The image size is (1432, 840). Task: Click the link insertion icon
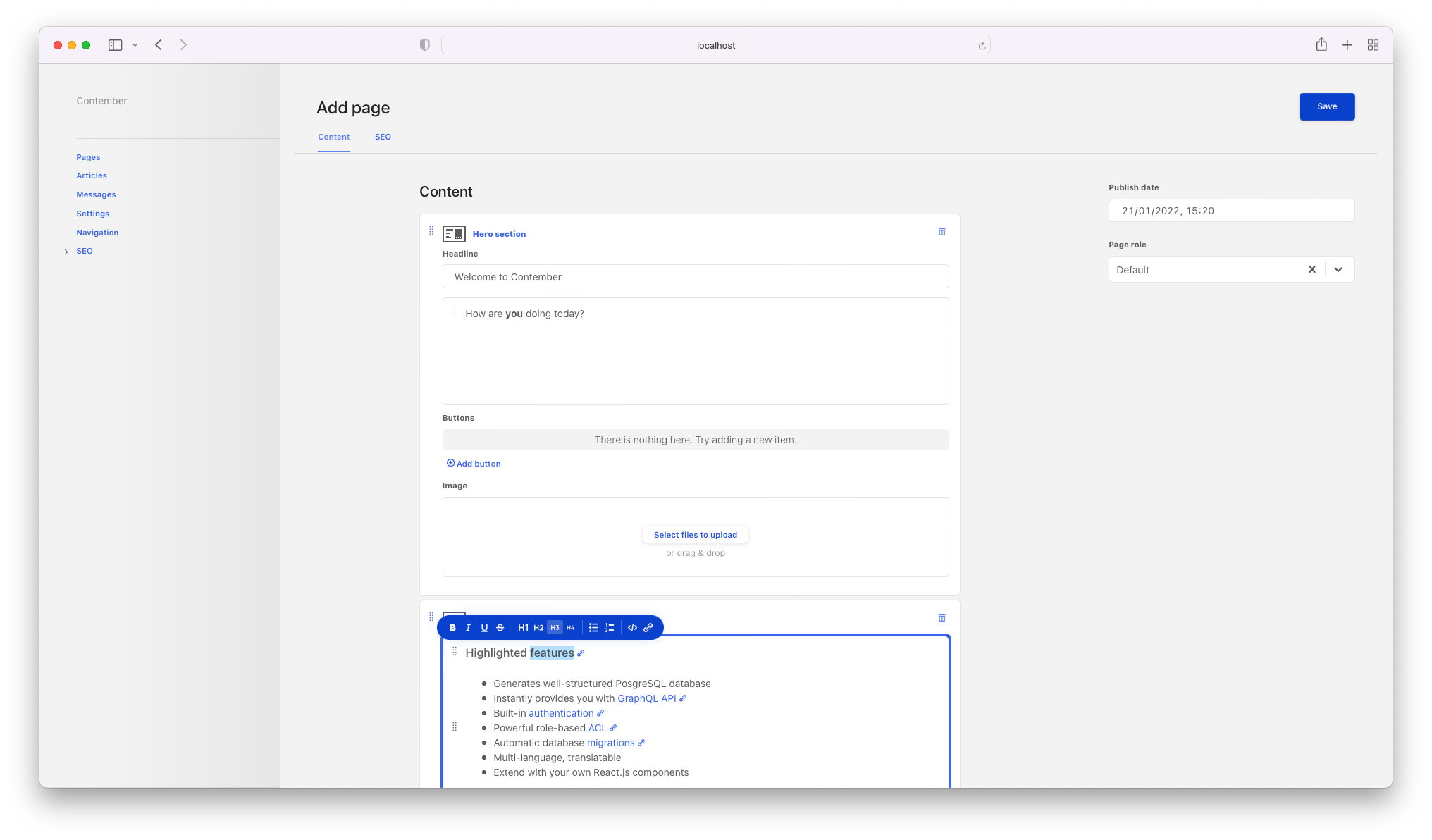(648, 627)
